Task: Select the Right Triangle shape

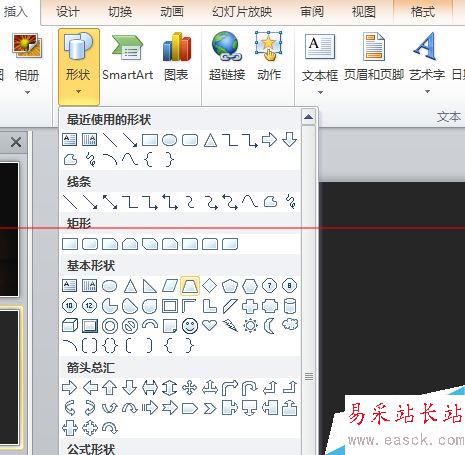Action: tap(150, 286)
